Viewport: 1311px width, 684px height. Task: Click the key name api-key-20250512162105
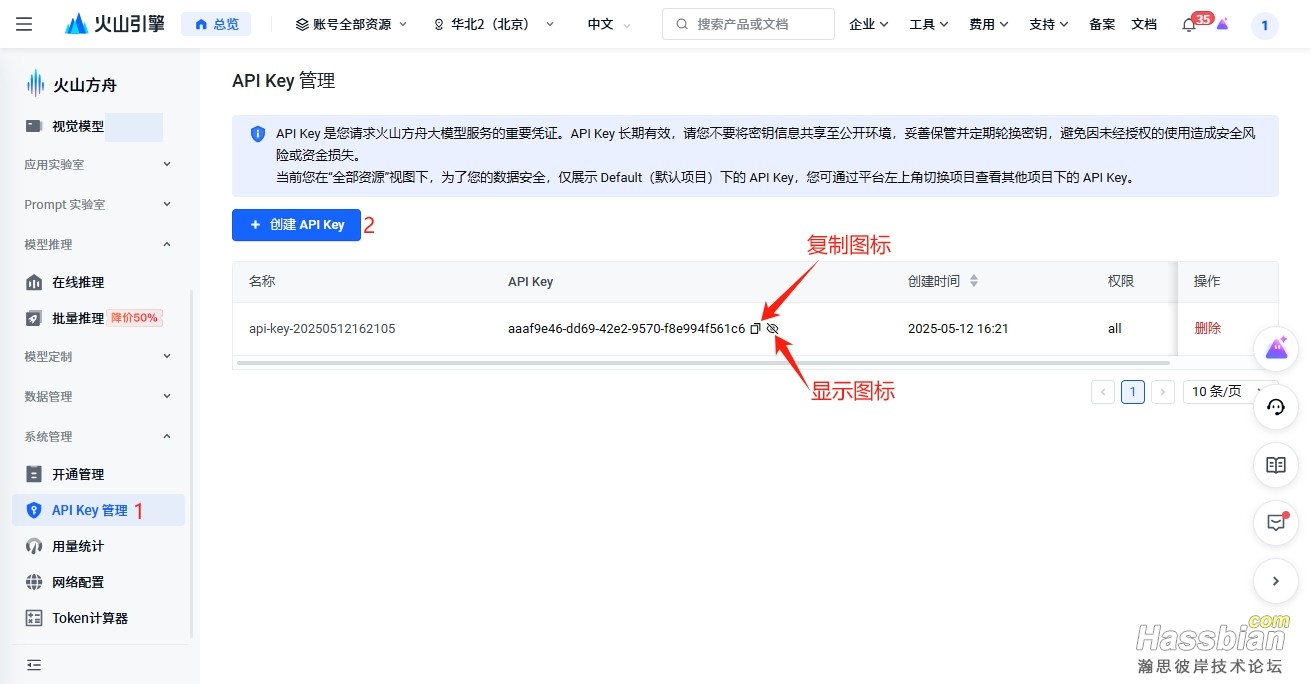[322, 328]
